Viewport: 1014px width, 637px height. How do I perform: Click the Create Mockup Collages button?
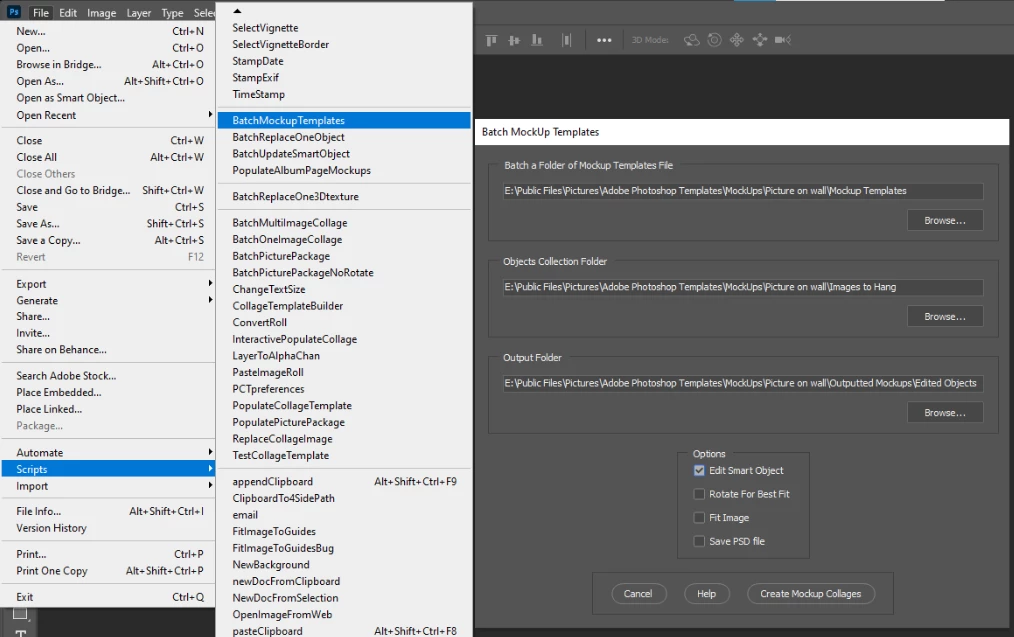point(810,594)
